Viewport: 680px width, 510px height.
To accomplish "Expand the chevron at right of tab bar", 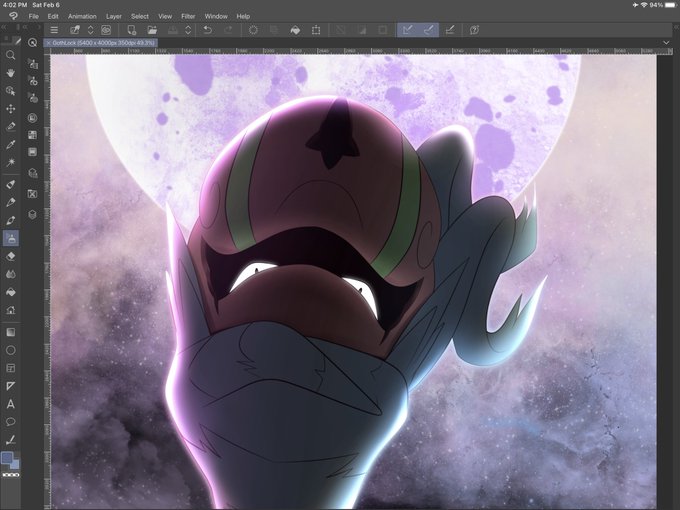I will (666, 42).
